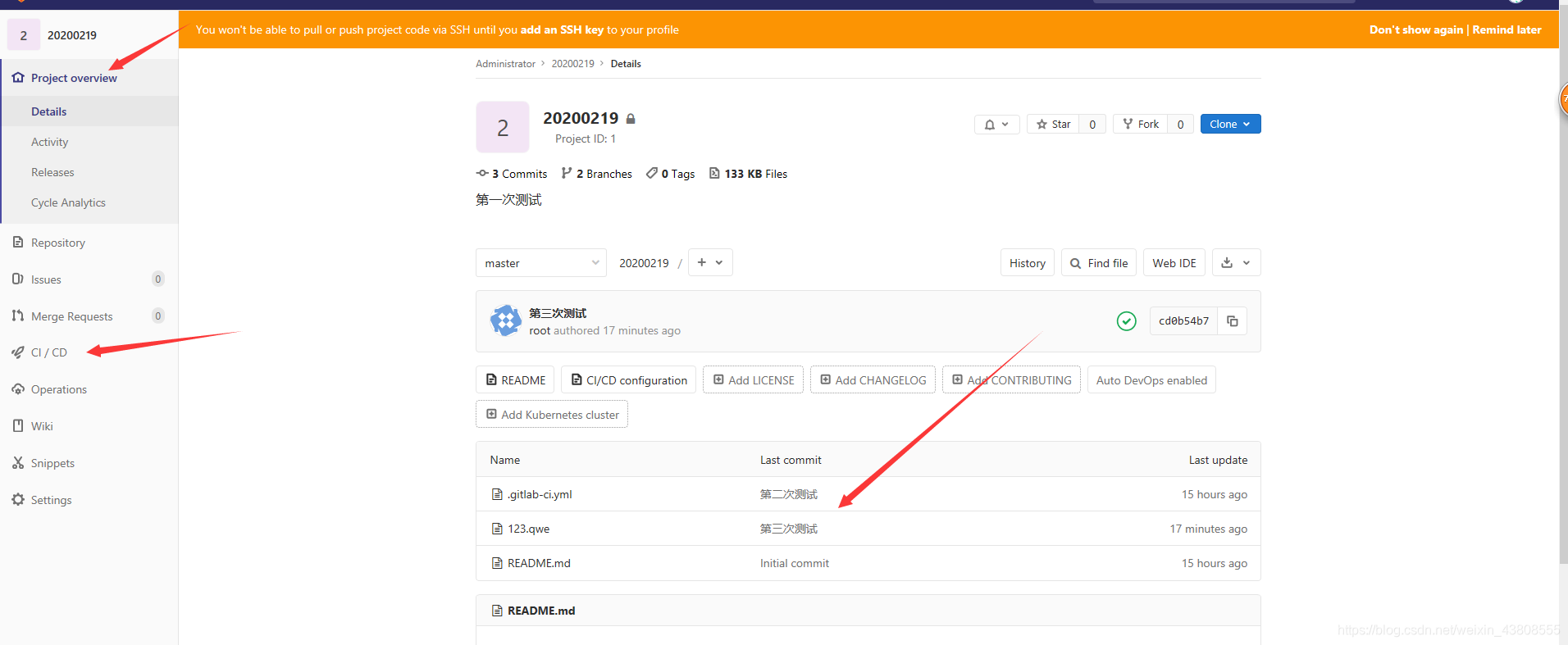Click 'Remind later' in banner
1568x645 pixels.
pyautogui.click(x=1506, y=30)
